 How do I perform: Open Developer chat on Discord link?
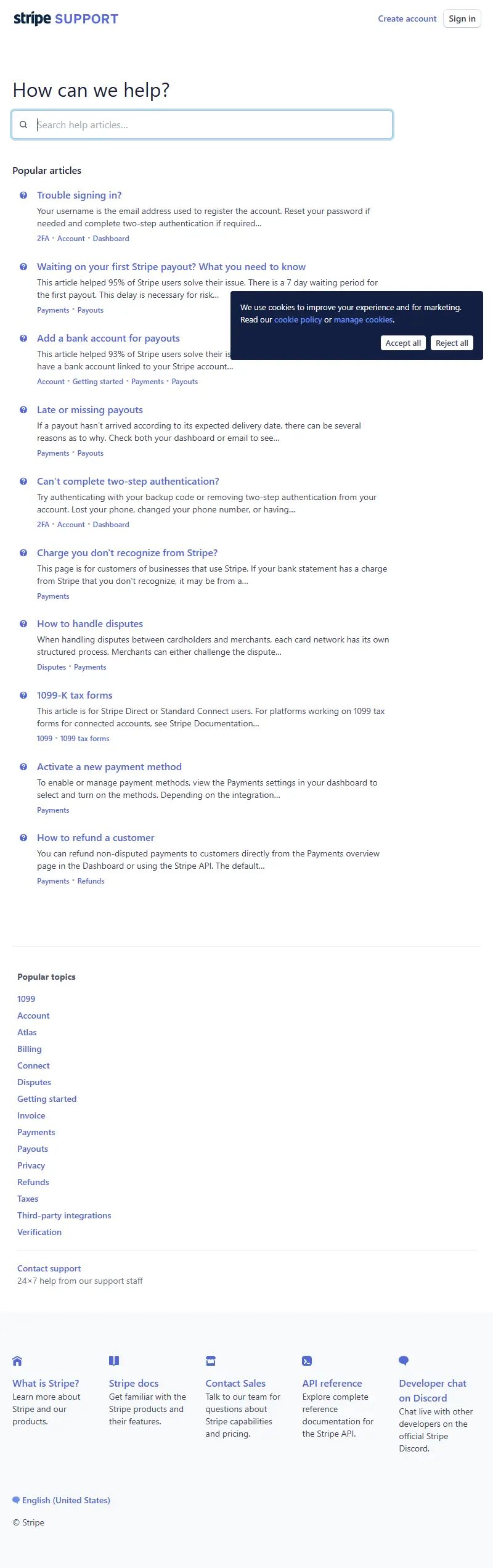(x=433, y=1390)
